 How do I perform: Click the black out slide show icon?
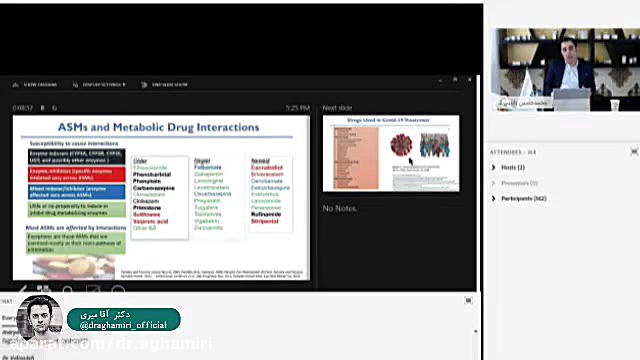coord(93,289)
